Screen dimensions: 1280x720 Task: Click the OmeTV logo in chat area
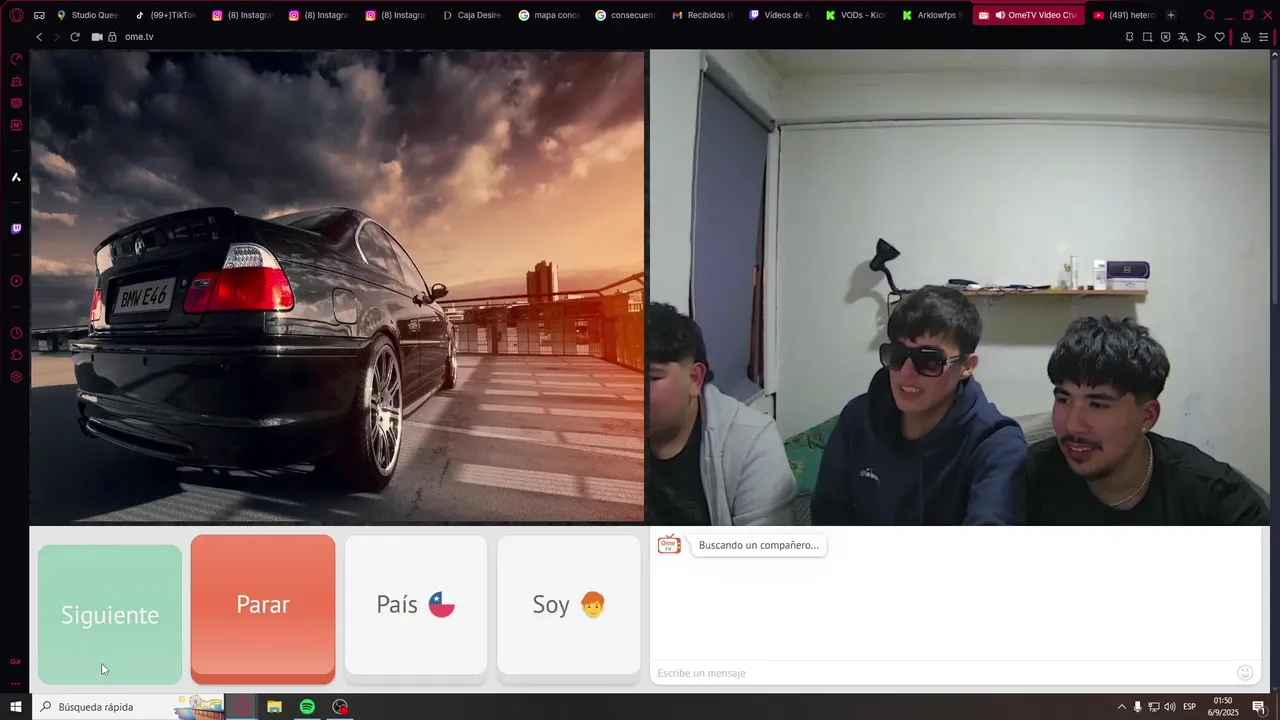669,545
